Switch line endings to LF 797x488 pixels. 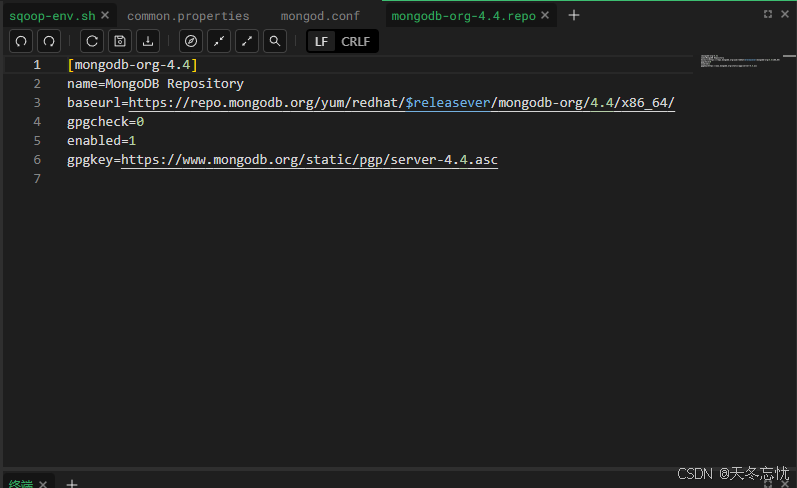[x=321, y=41]
